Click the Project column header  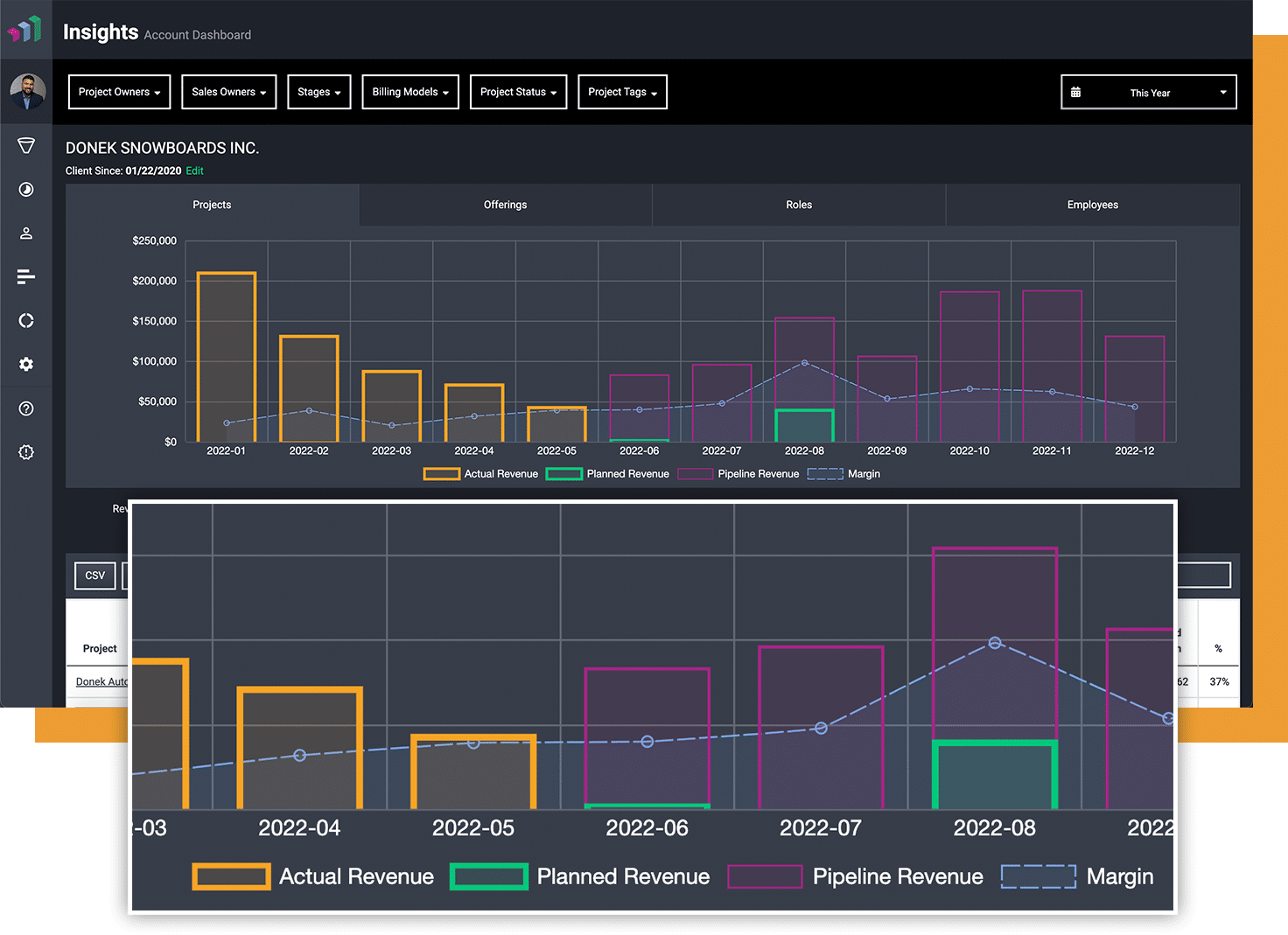tap(100, 648)
